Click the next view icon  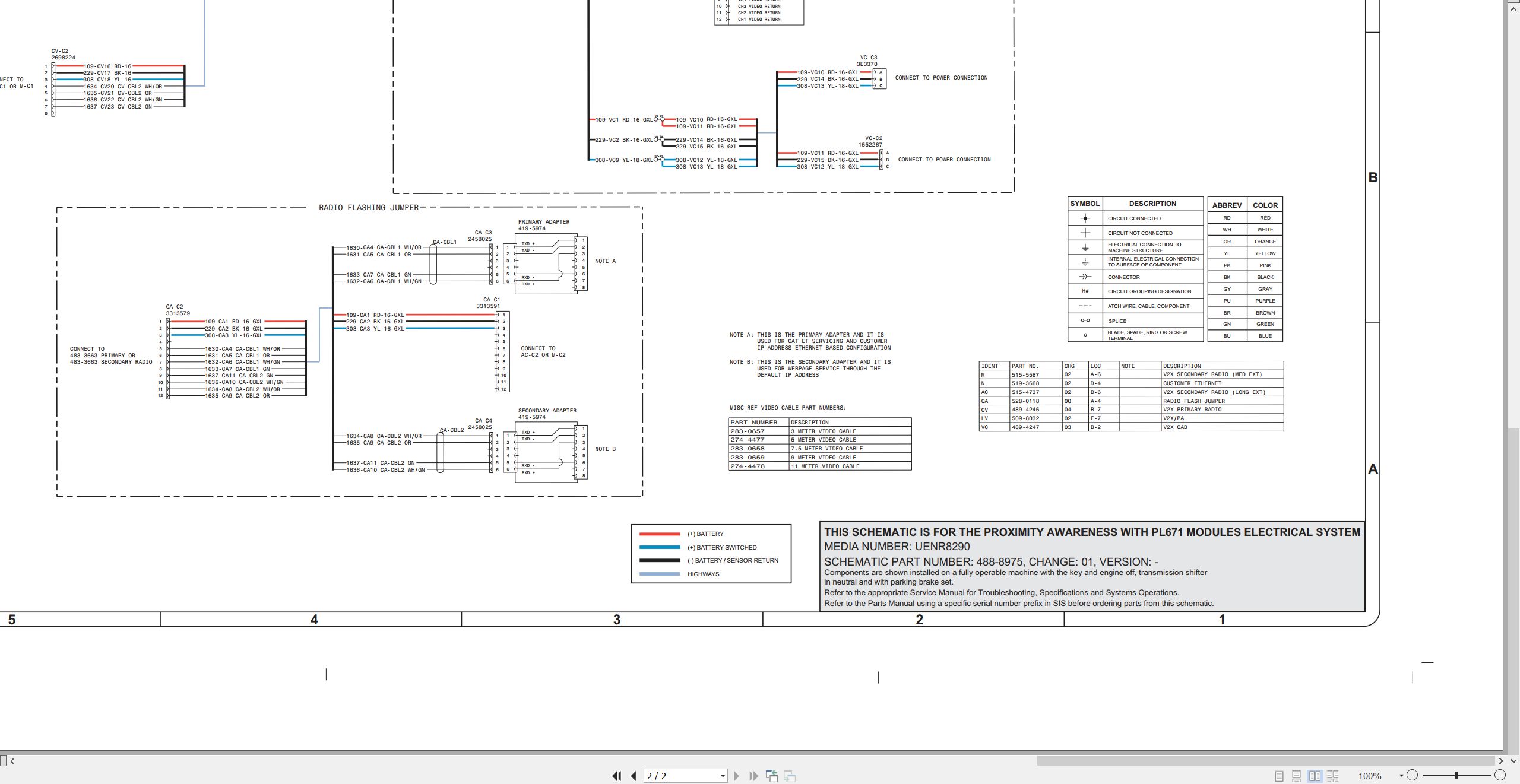(x=790, y=776)
